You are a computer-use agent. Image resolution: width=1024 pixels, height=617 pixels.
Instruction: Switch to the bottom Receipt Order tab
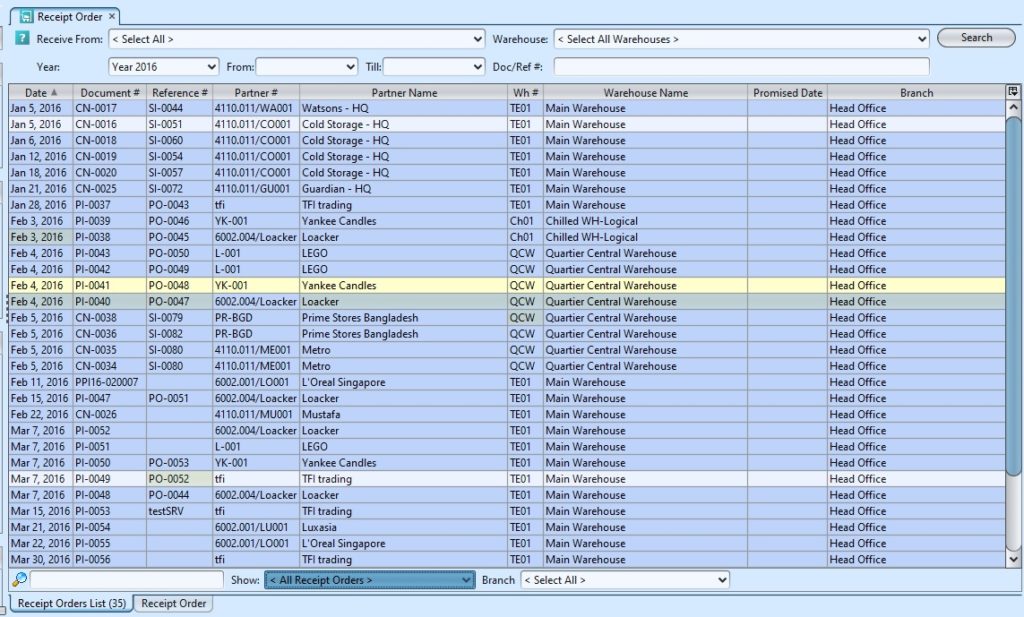coord(174,603)
